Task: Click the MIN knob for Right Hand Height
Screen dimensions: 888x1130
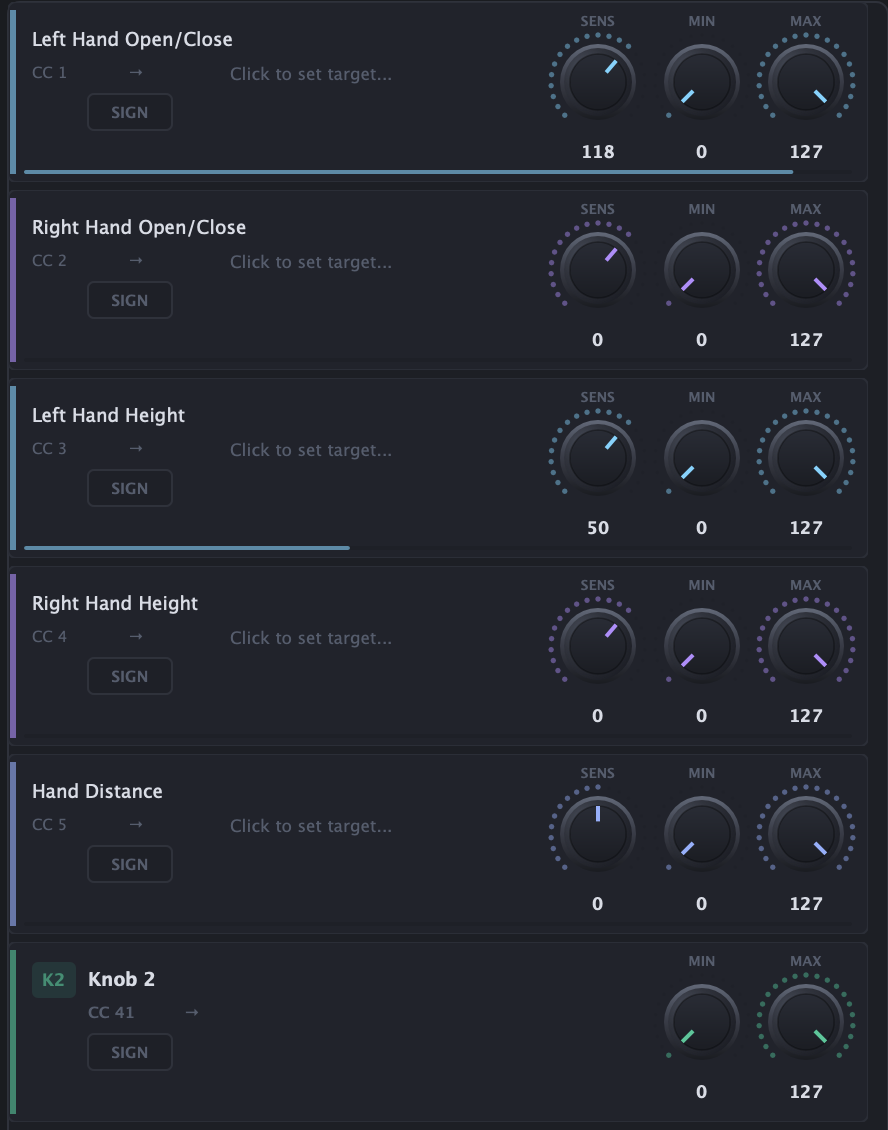Action: click(701, 646)
